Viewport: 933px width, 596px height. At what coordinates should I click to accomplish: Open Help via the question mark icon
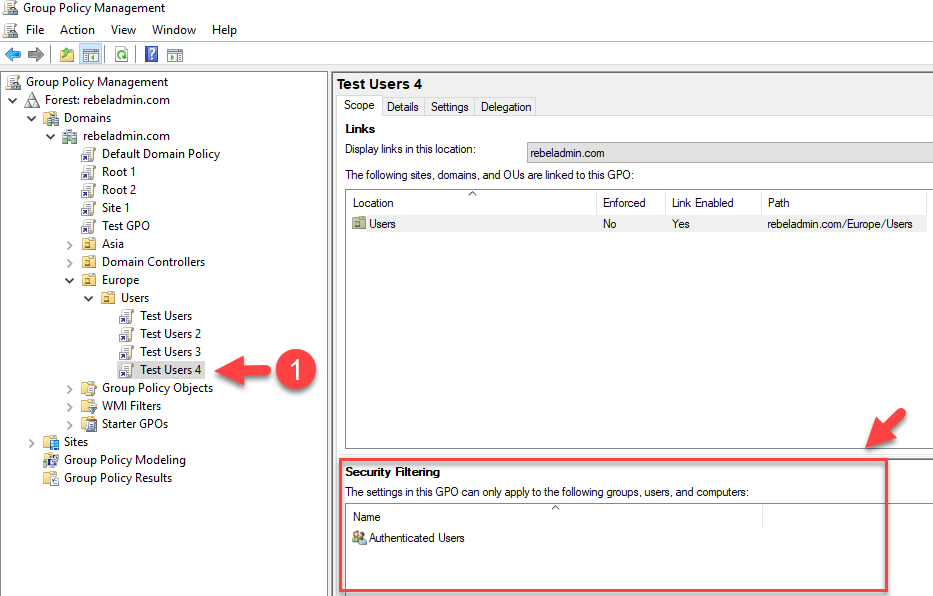151,54
